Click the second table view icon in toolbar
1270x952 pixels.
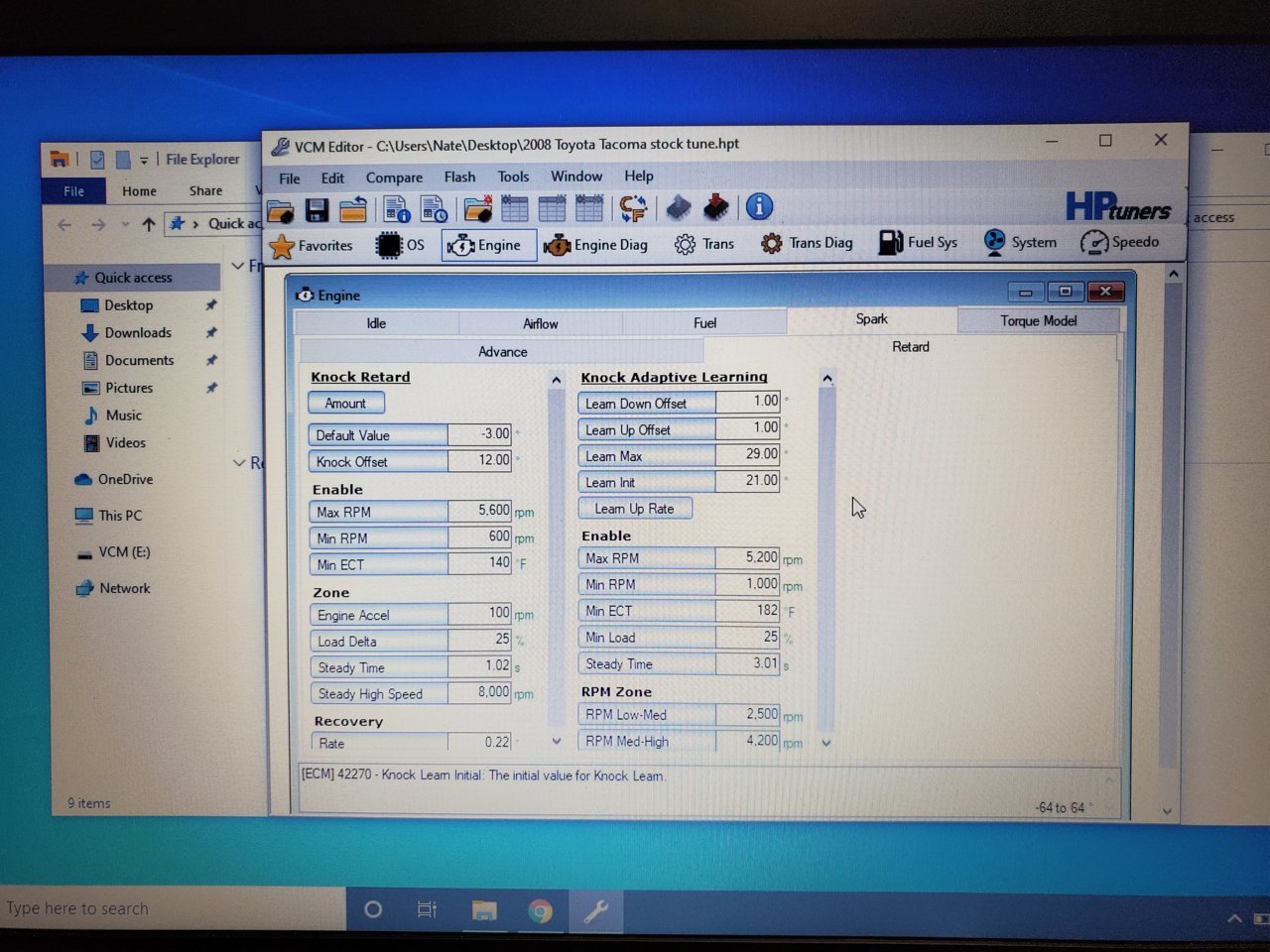(552, 208)
